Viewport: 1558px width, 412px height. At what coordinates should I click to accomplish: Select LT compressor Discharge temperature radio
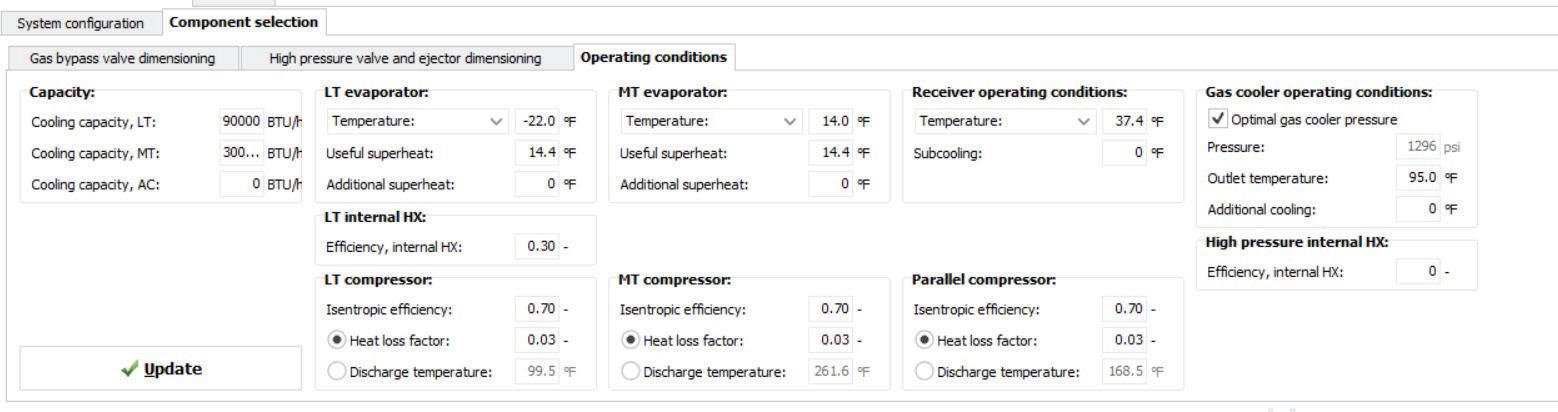(x=337, y=372)
